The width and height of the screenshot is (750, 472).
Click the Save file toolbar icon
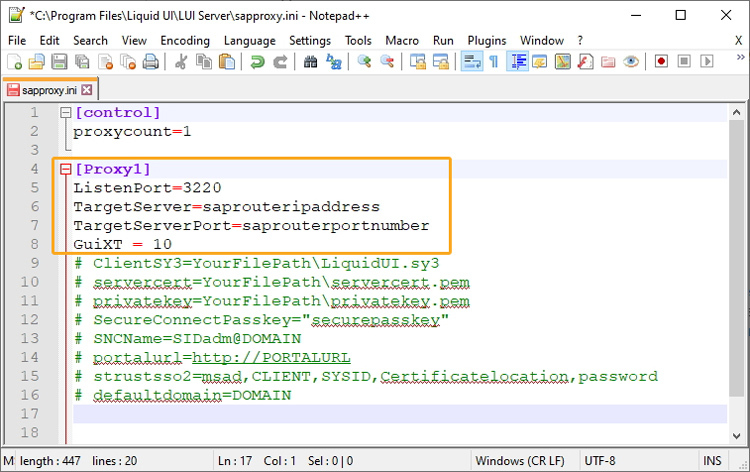point(57,62)
